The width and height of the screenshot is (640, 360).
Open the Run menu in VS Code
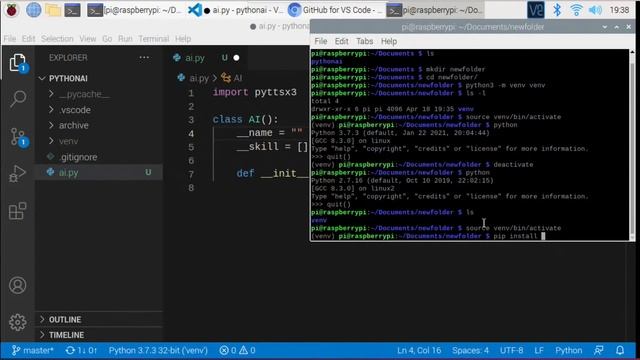tap(125, 38)
